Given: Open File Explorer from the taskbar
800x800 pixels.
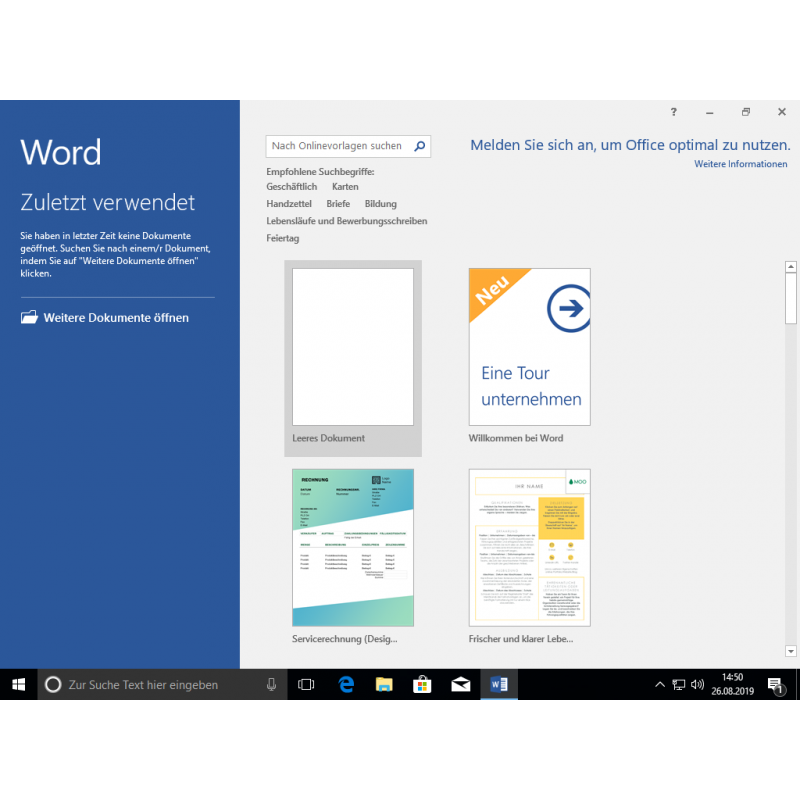Looking at the screenshot, I should [384, 685].
